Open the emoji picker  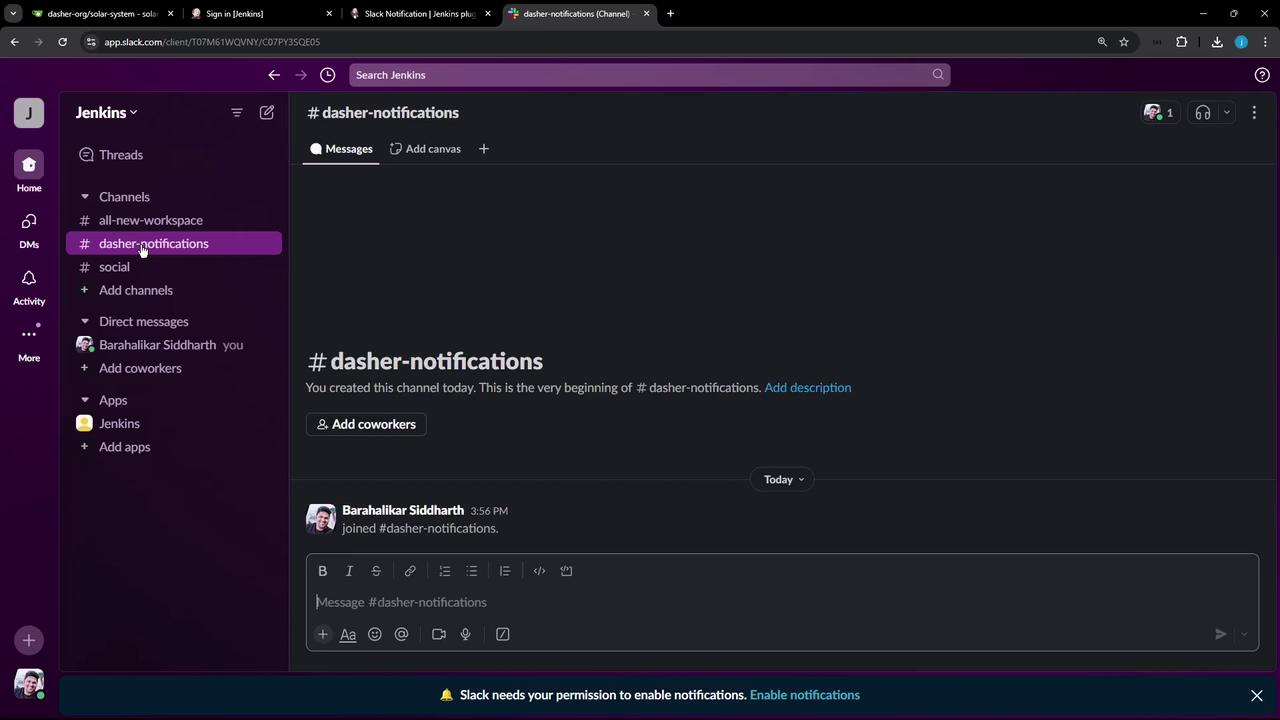[x=375, y=634]
